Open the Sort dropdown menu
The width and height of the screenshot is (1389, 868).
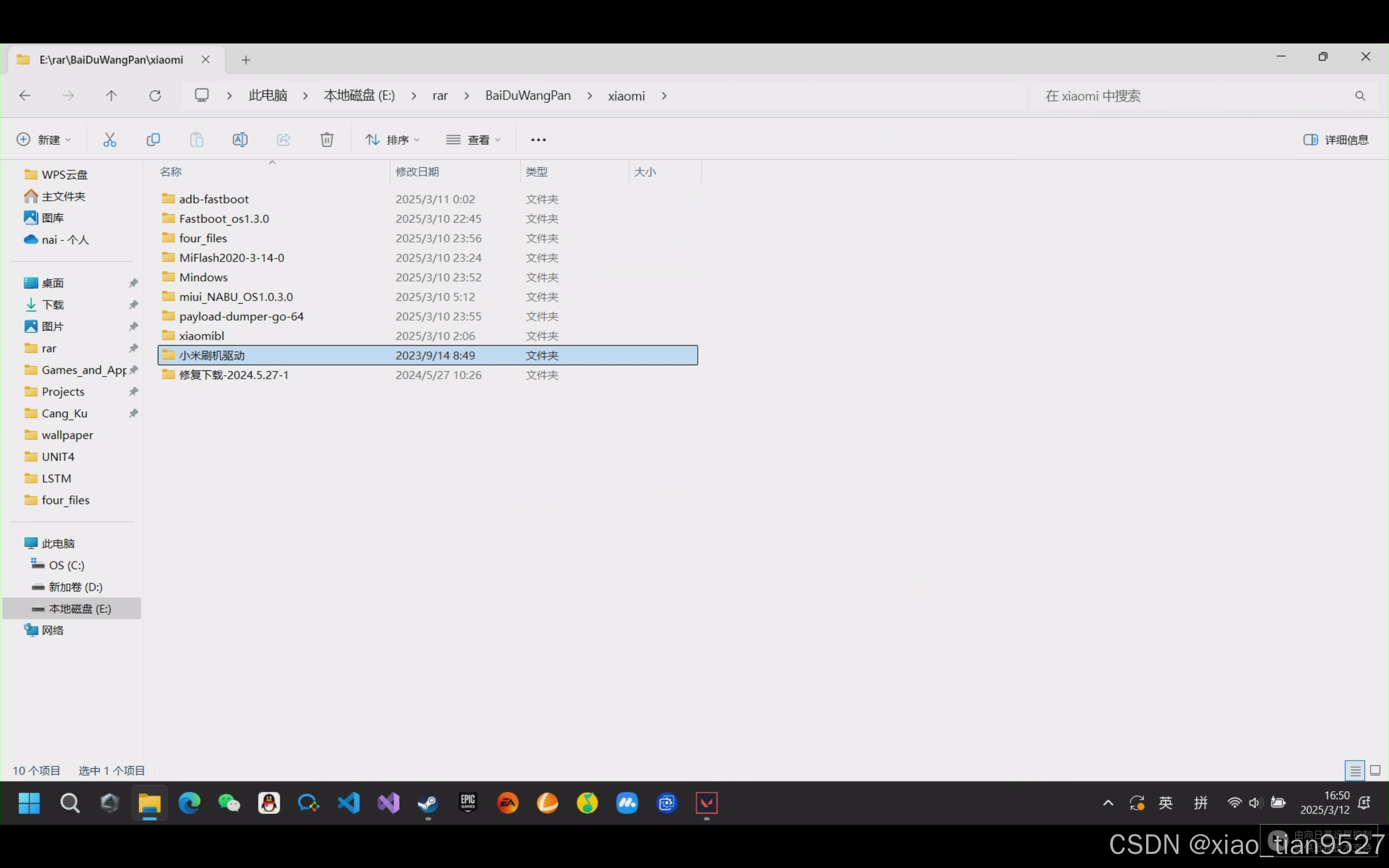click(393, 139)
